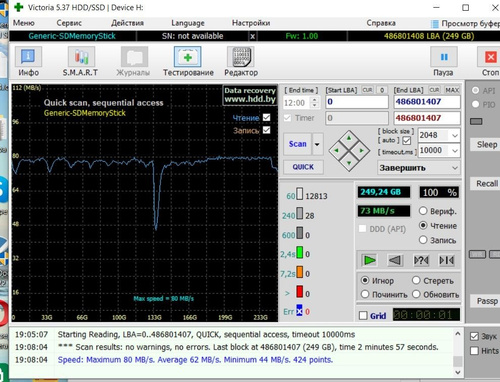Click the Start LBA input field
Viewport: 500px width, 382px height.
tap(357, 102)
